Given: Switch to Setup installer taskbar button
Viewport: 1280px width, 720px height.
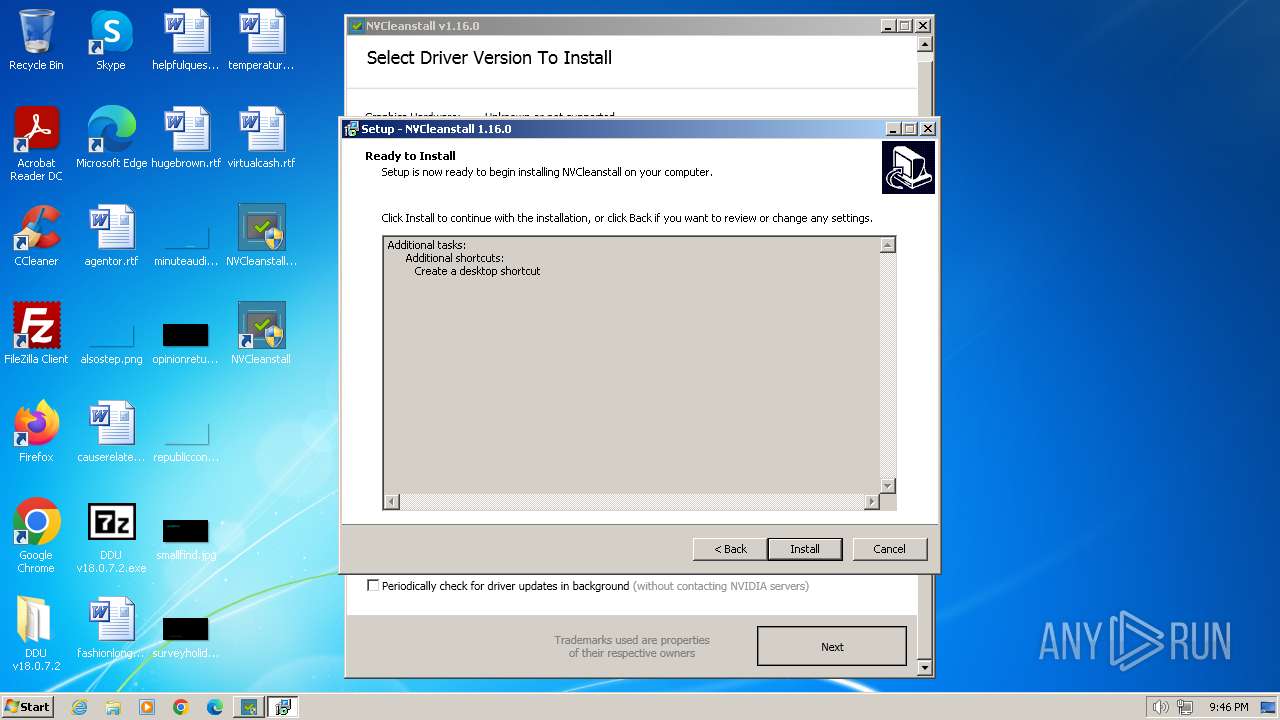Looking at the screenshot, I should (x=283, y=707).
